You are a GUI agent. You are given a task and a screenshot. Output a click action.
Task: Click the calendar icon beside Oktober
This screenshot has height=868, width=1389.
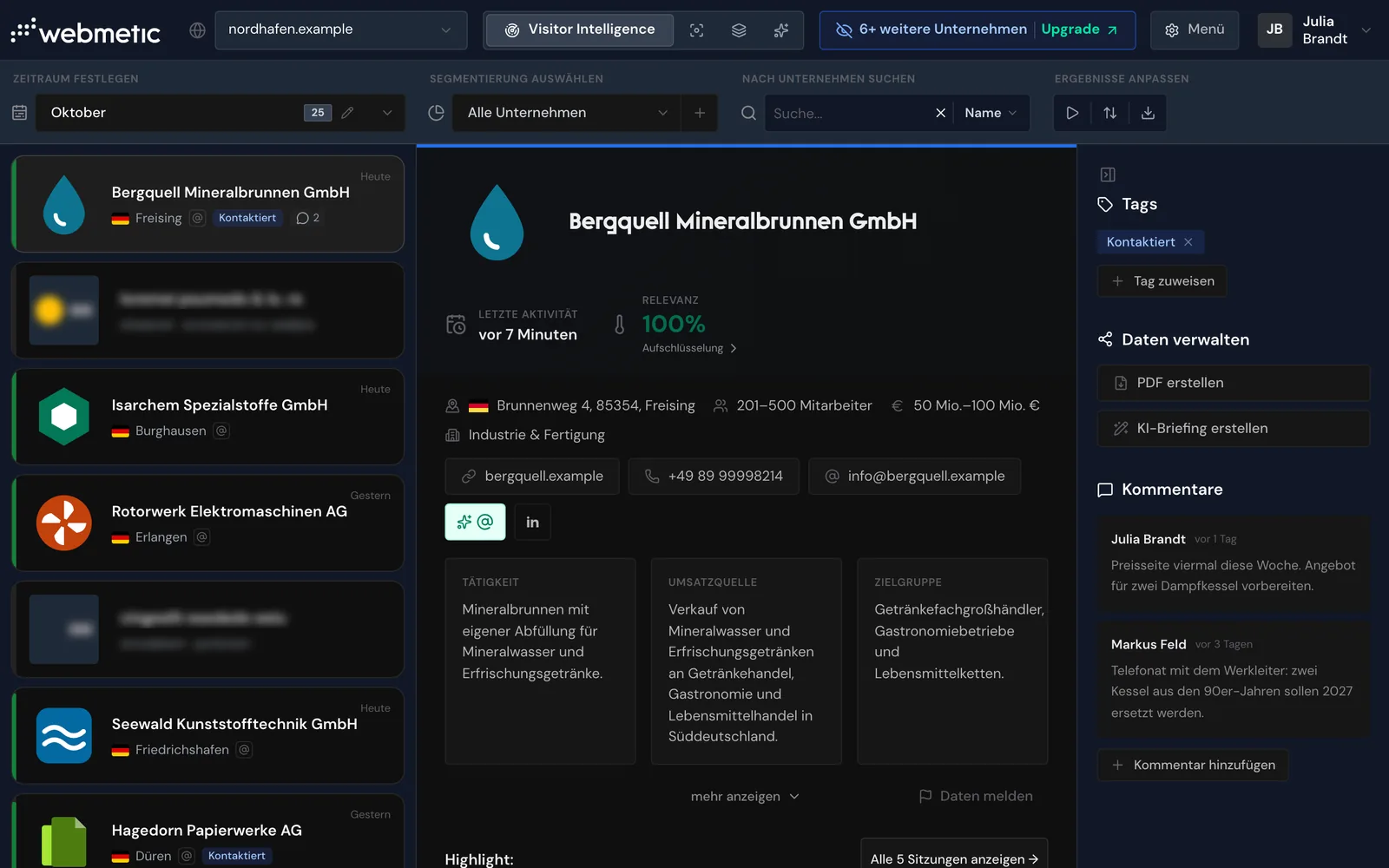click(x=20, y=113)
